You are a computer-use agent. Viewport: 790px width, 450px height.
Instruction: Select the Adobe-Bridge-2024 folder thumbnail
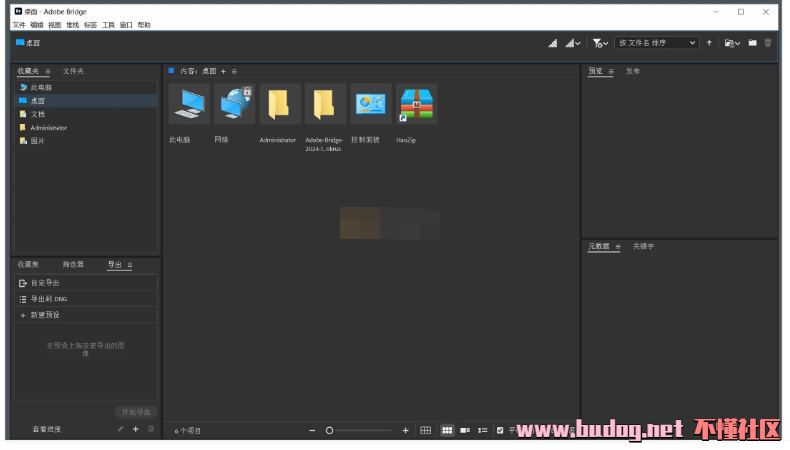pos(325,104)
